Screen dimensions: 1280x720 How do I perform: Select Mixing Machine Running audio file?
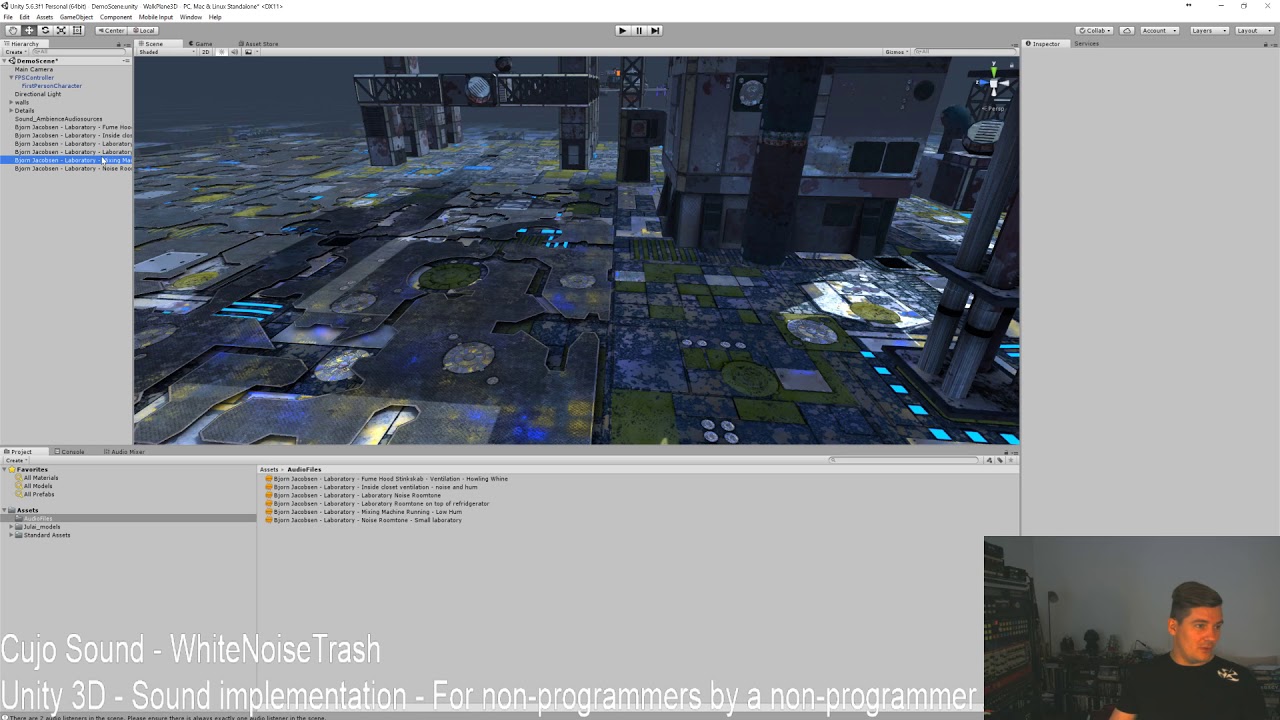click(364, 512)
